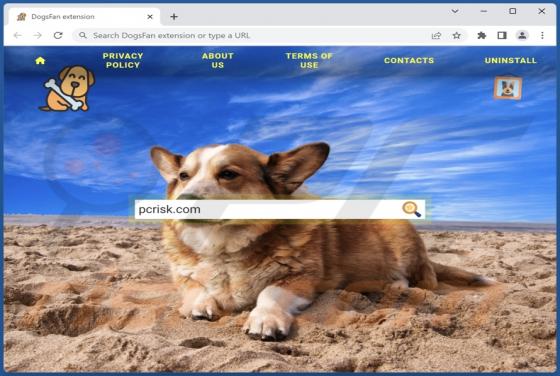This screenshot has width=560, height=376.
Task: Open the Contacts page
Action: point(409,61)
